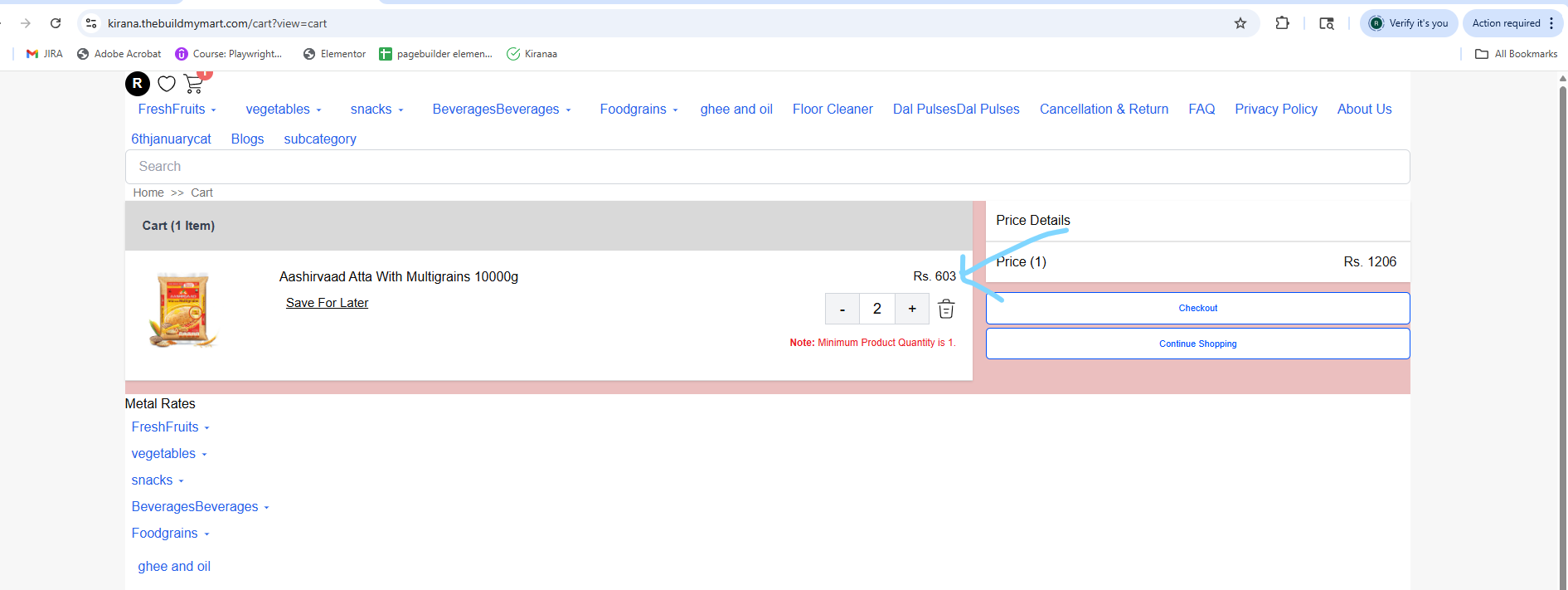The height and width of the screenshot is (590, 1568).
Task: Open the Adobe Acrobat bookmark
Action: tap(119, 54)
